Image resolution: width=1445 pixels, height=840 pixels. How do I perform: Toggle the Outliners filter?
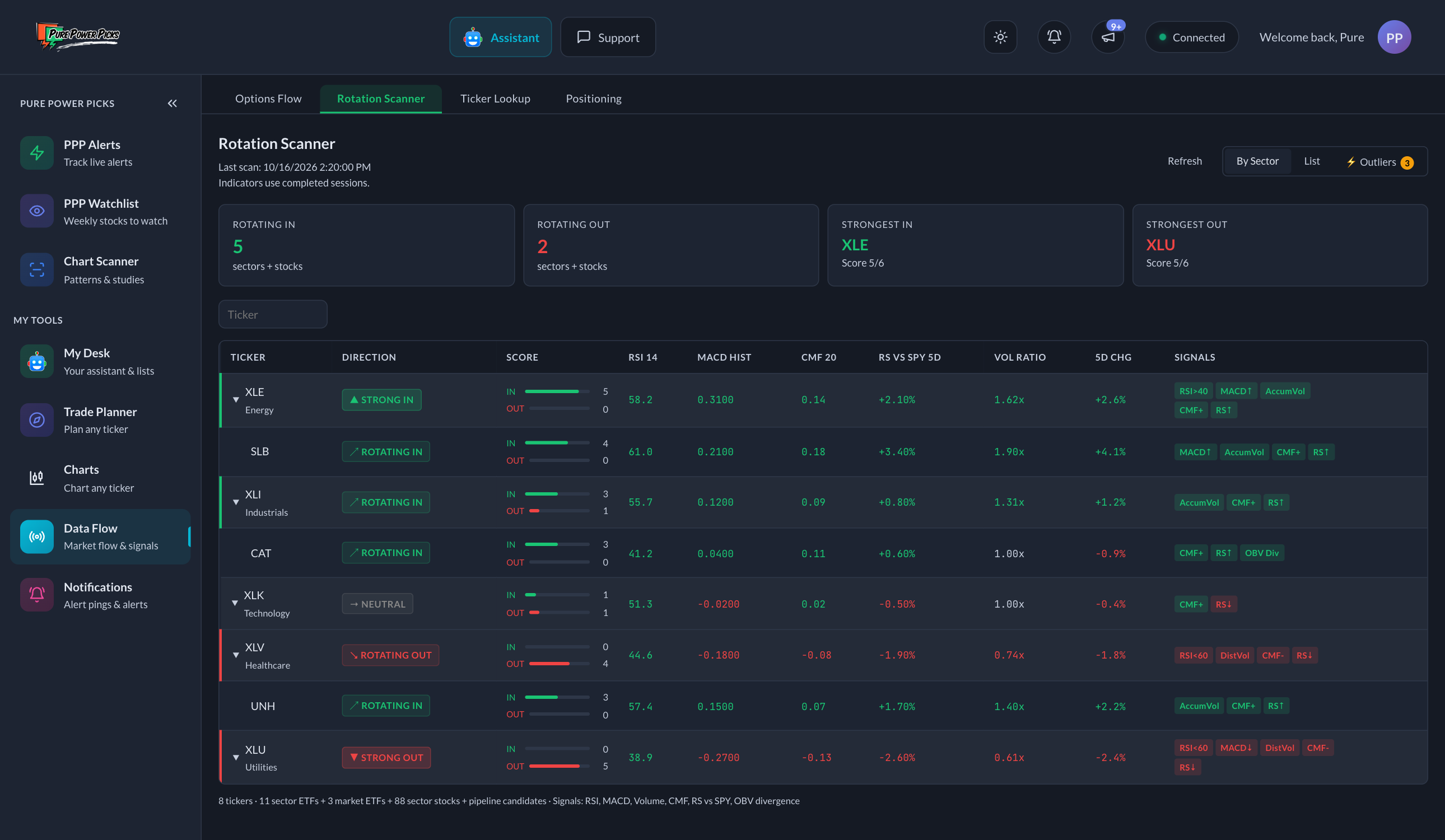[x=1379, y=162]
